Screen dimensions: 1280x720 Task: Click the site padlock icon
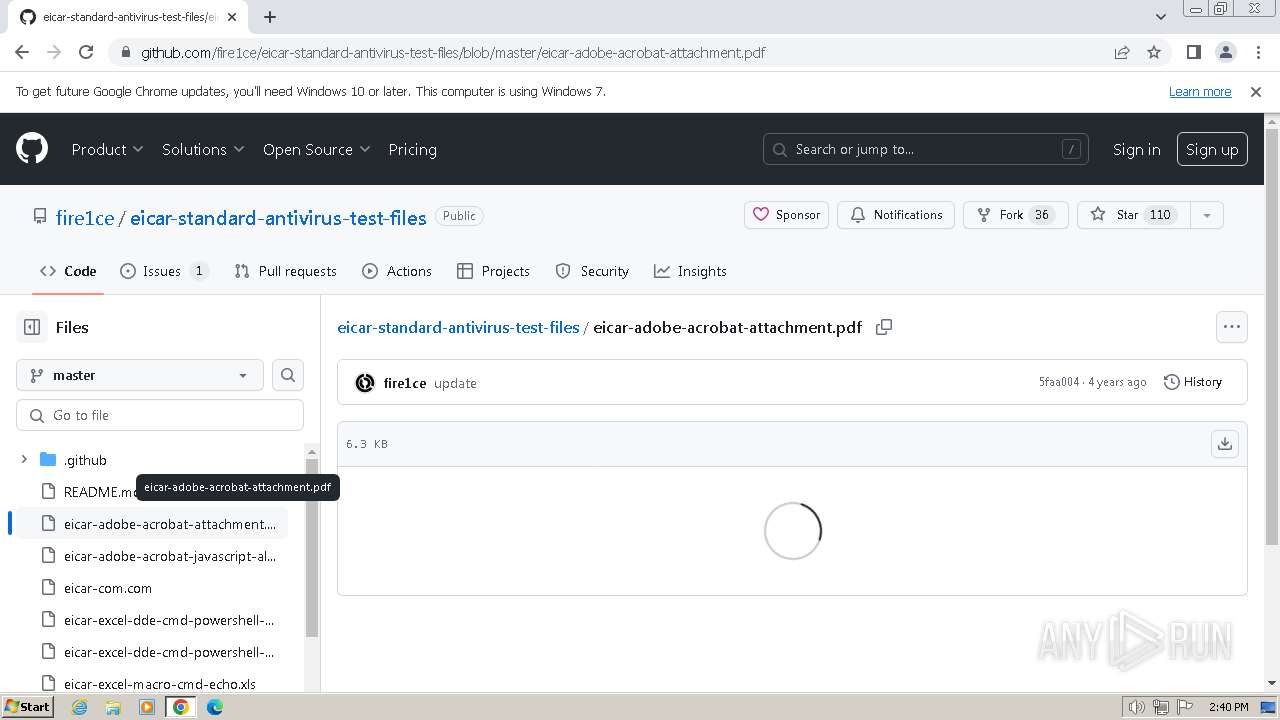click(x=124, y=52)
